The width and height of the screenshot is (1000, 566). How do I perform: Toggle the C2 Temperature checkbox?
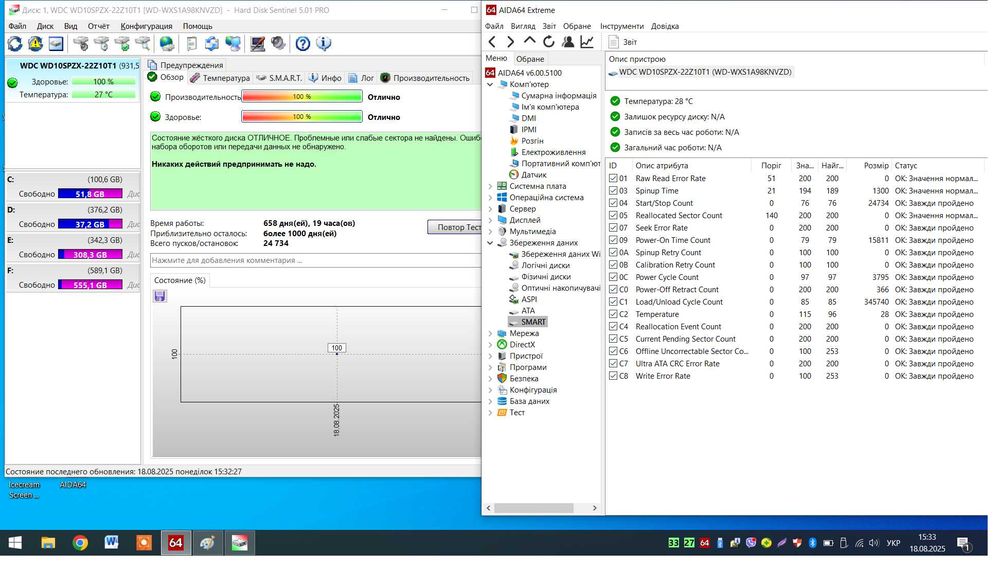(613, 314)
